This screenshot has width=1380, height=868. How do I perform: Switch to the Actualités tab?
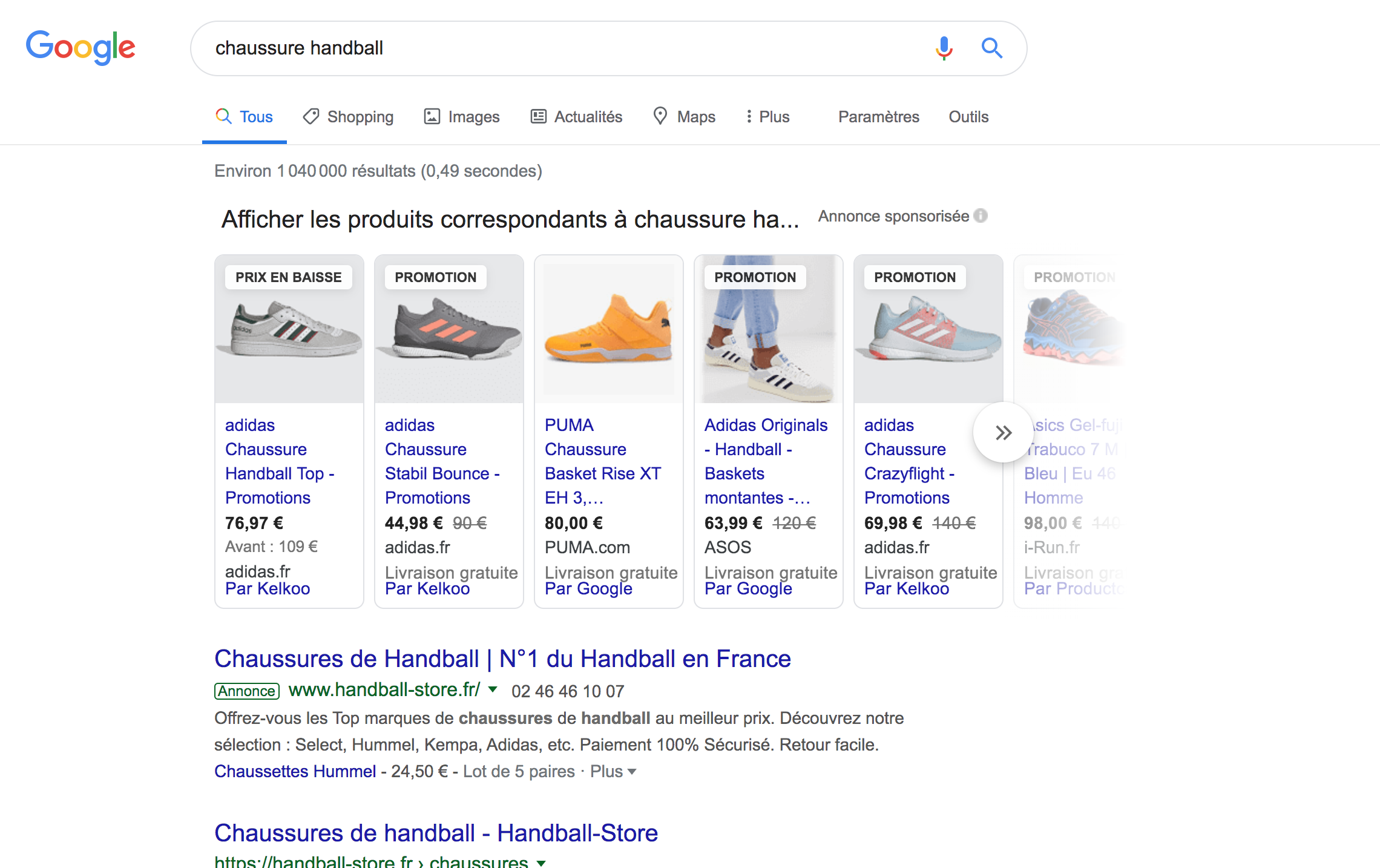(576, 117)
